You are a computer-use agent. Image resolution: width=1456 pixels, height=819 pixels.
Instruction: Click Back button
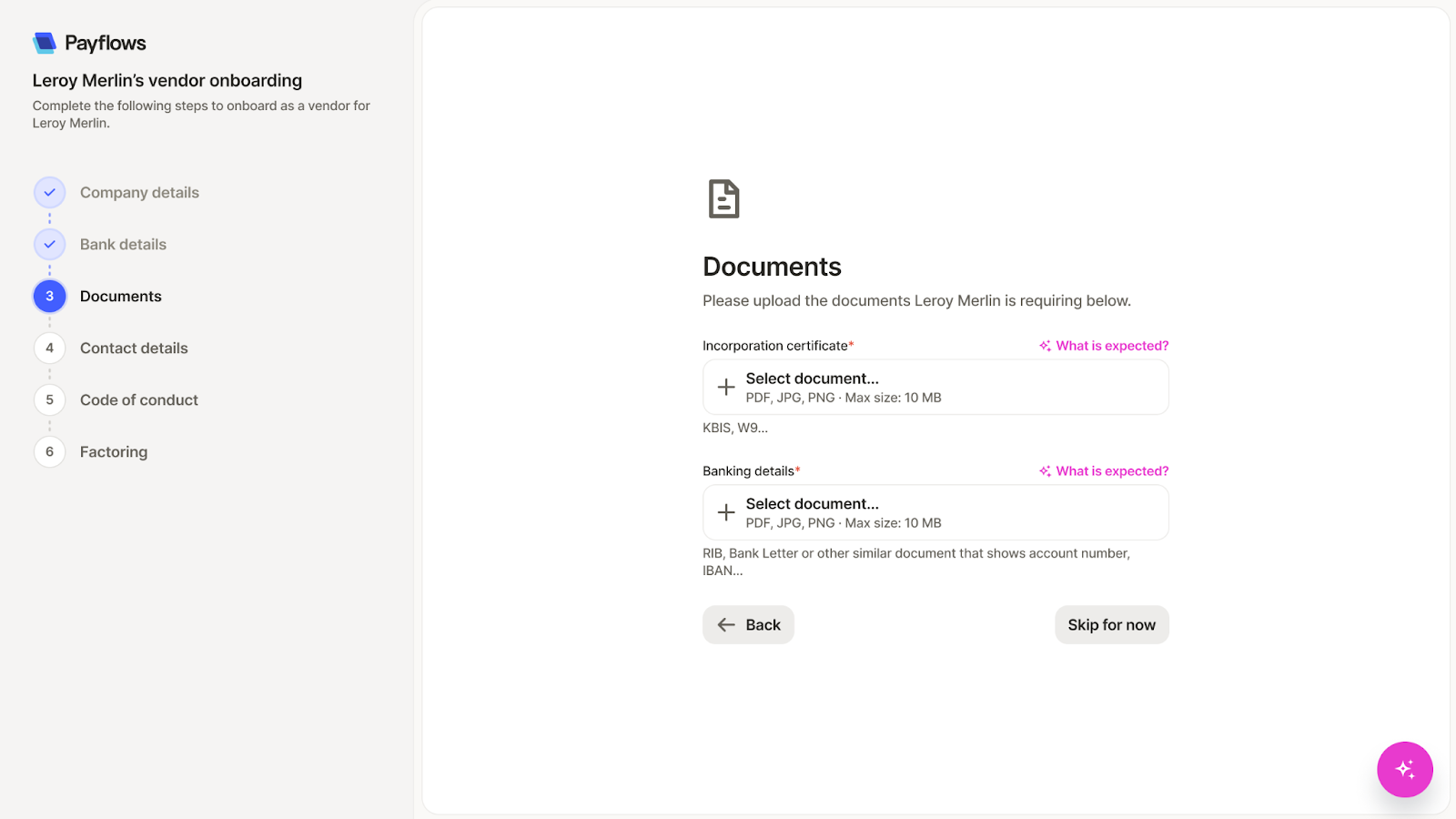[x=748, y=624]
